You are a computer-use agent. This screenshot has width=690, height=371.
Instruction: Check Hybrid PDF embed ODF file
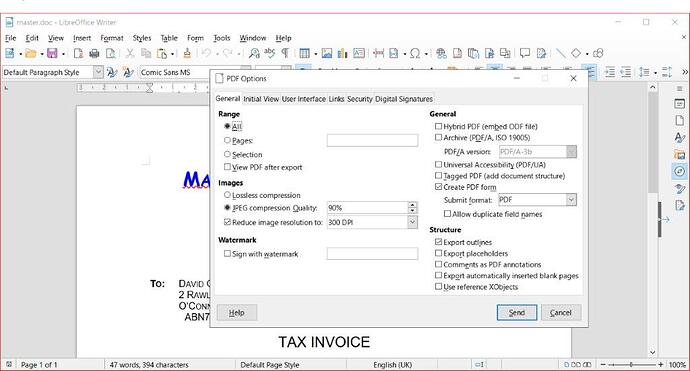click(438, 126)
